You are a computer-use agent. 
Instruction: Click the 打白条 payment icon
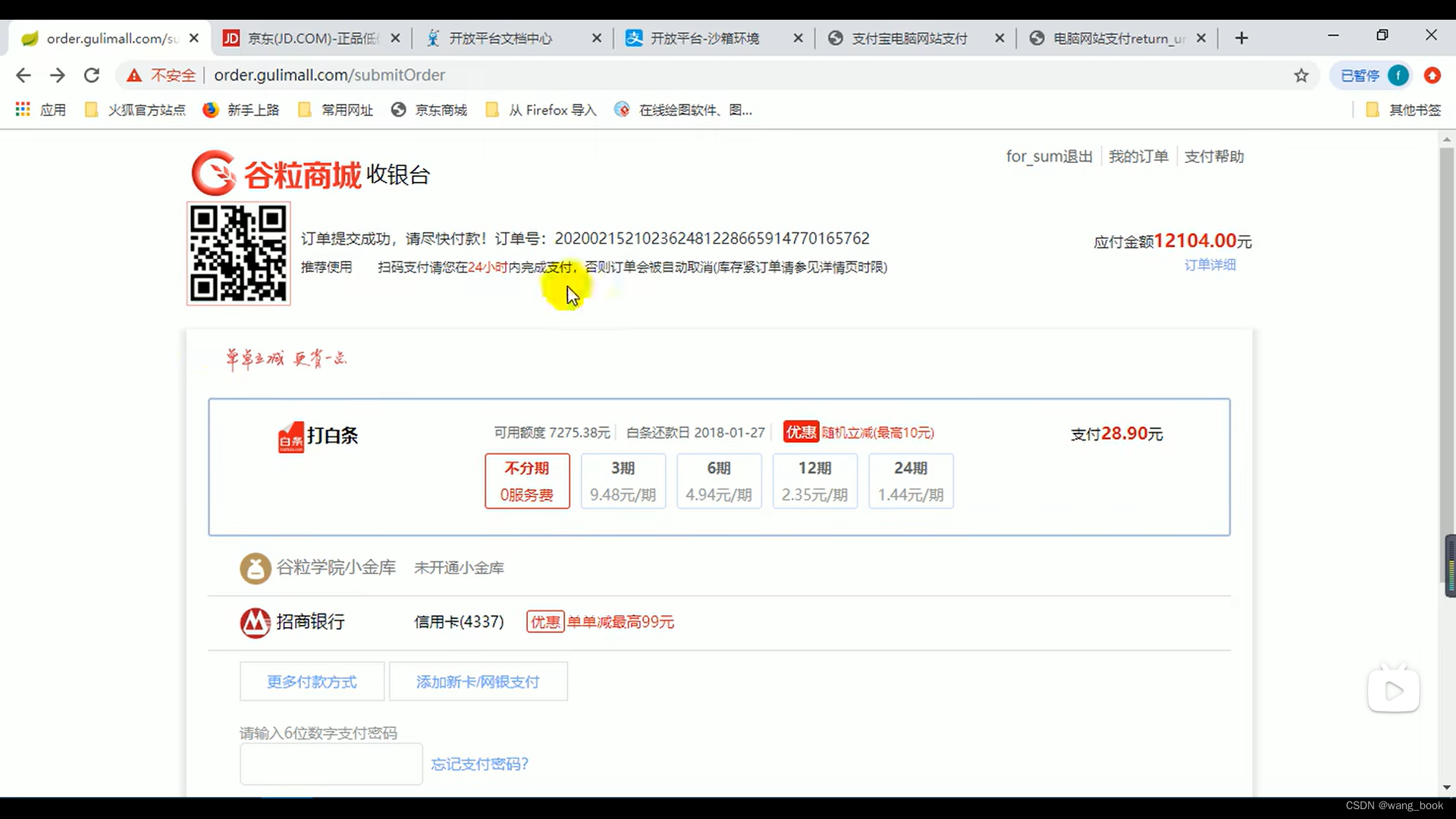click(x=291, y=438)
